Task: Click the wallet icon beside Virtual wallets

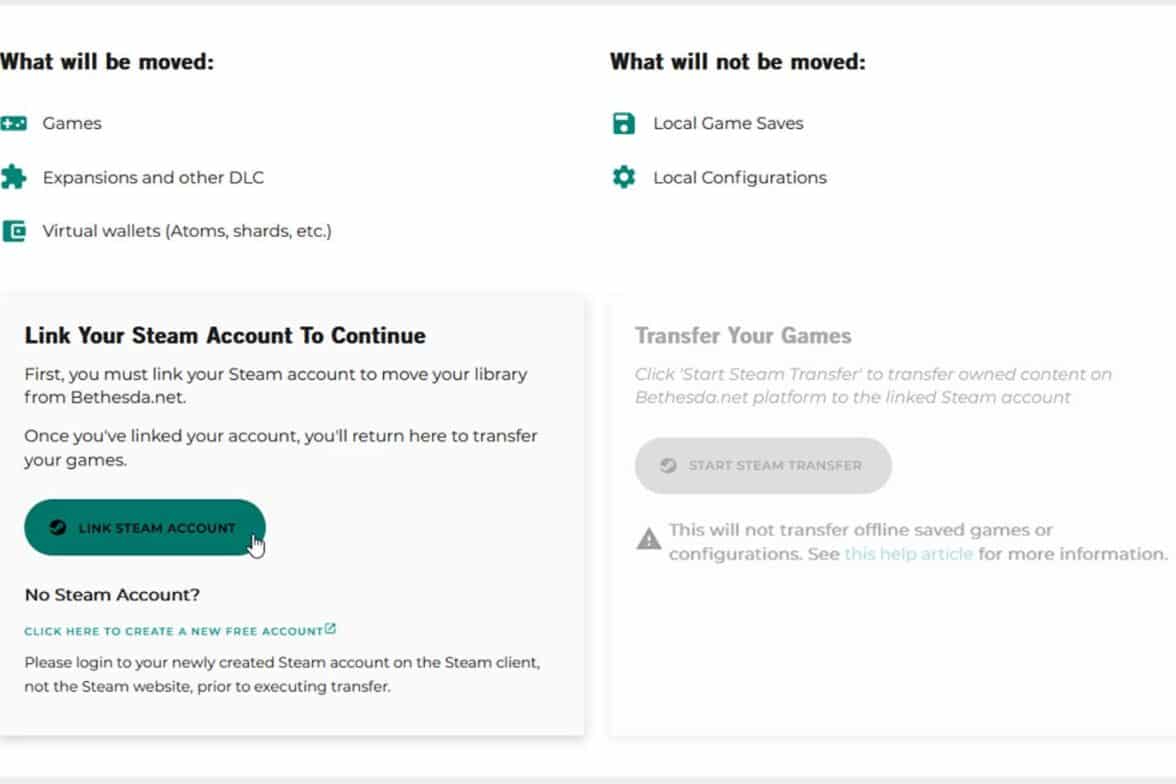Action: point(14,231)
